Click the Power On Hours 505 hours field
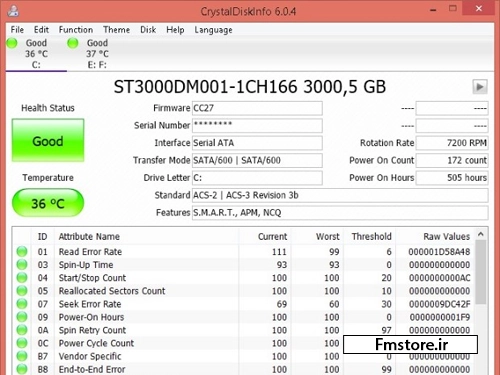The image size is (500, 375). (452, 178)
